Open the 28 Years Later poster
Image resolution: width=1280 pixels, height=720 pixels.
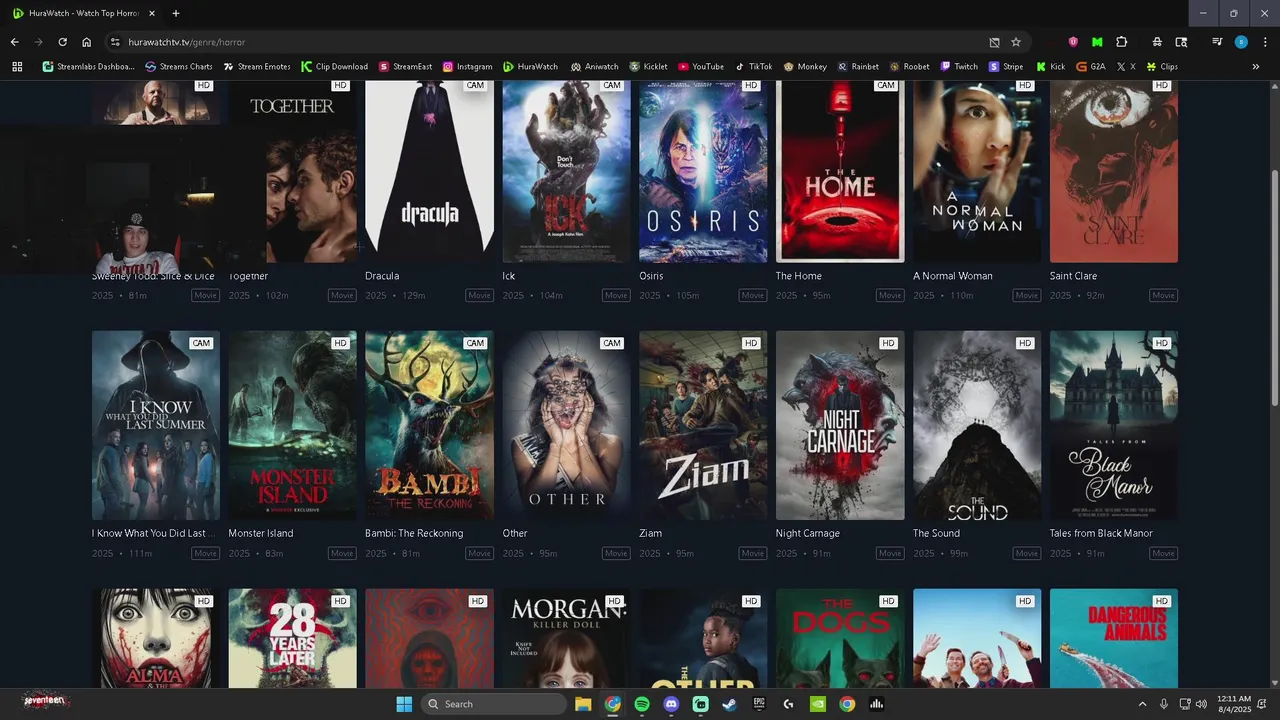292,638
